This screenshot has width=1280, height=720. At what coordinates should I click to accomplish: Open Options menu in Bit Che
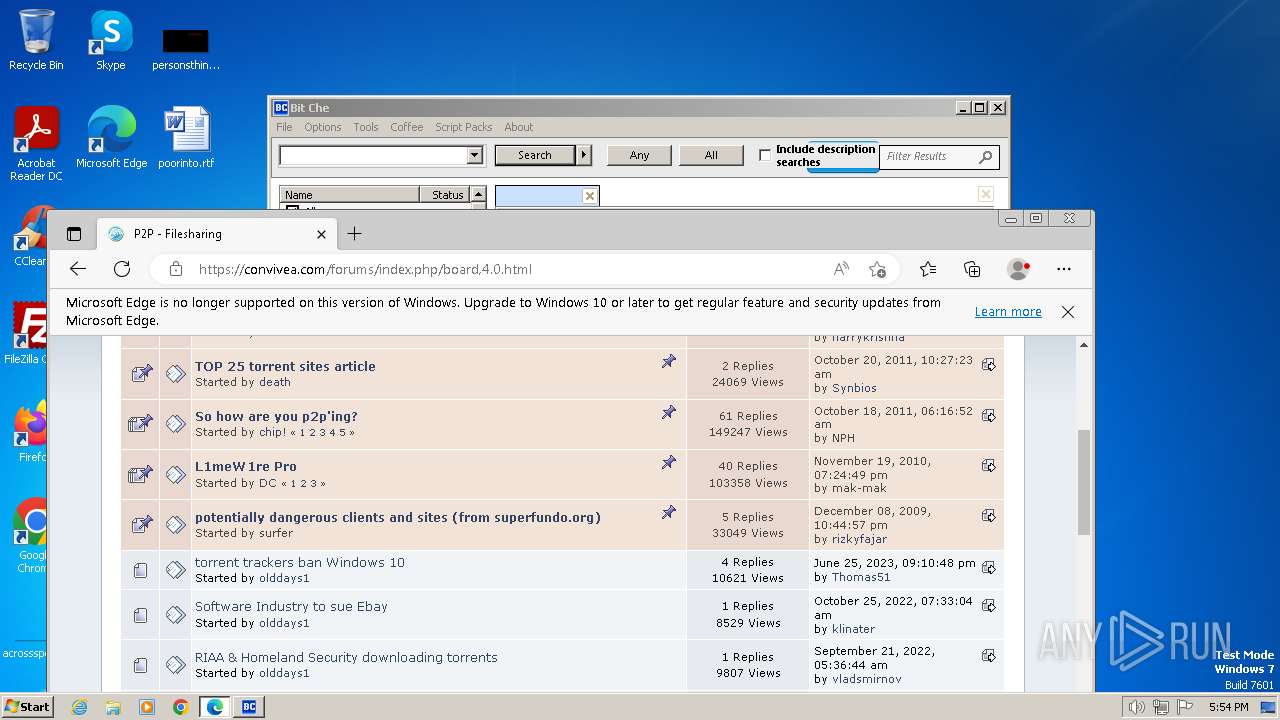(x=323, y=127)
